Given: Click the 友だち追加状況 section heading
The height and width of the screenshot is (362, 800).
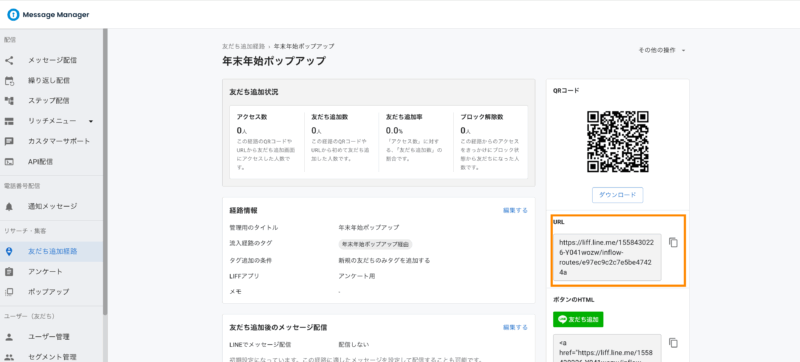Looking at the screenshot, I should point(254,92).
